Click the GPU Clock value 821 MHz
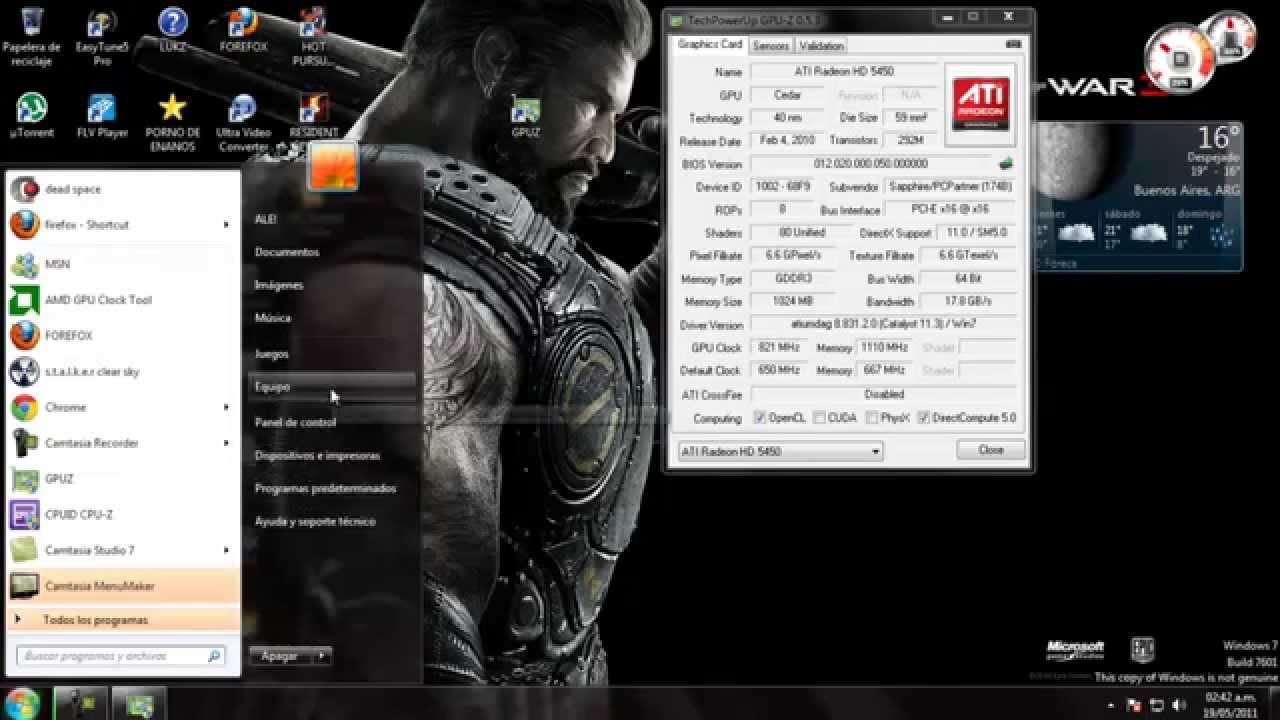Viewport: 1280px width, 720px height. [x=778, y=348]
